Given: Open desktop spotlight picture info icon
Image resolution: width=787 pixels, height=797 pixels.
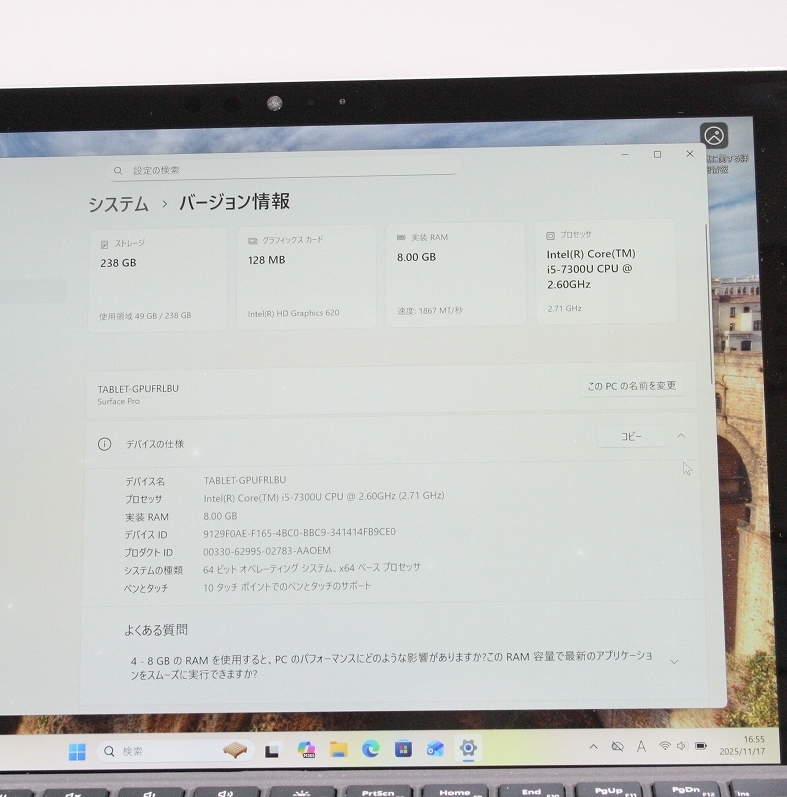Looking at the screenshot, I should coord(714,136).
